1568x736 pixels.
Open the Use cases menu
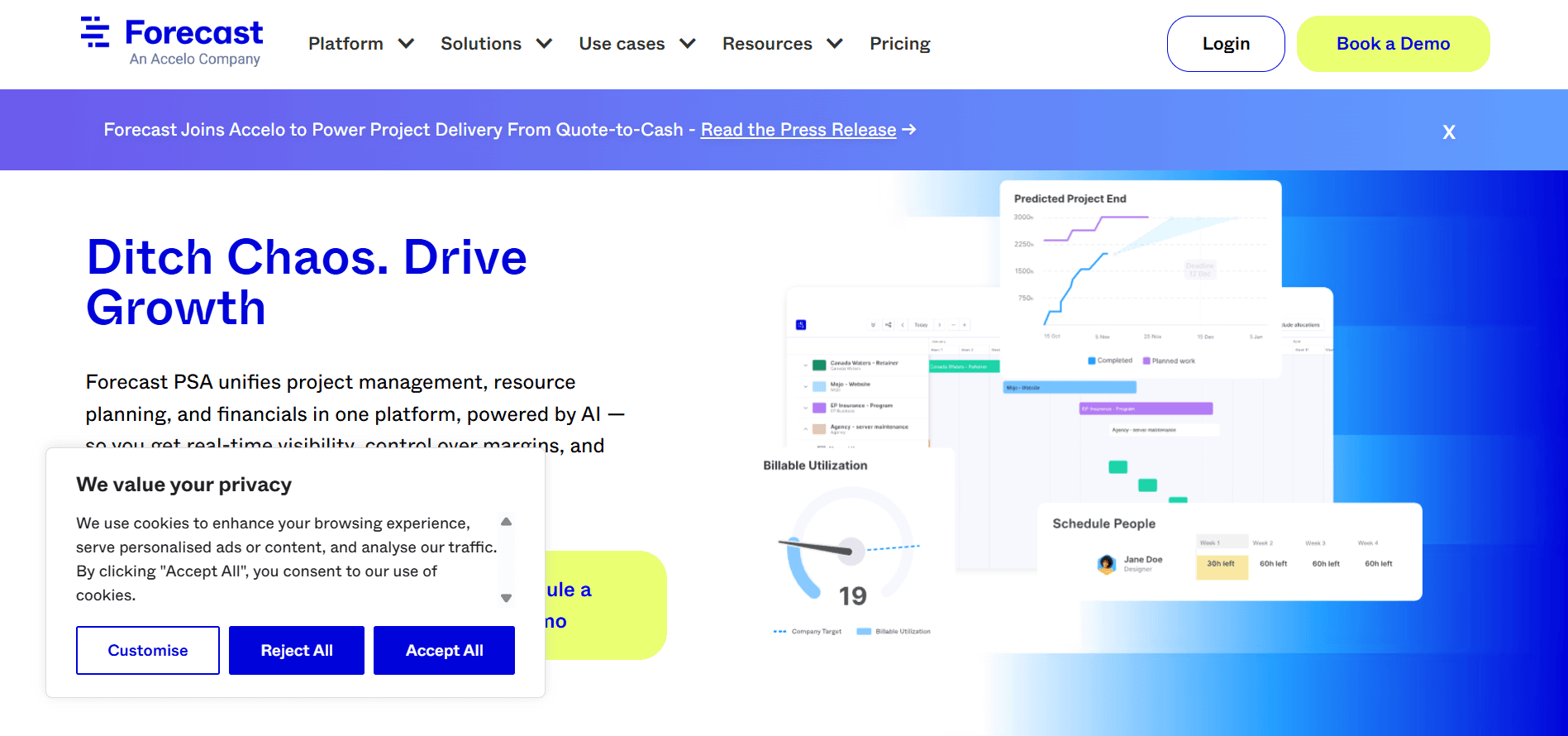(x=622, y=44)
